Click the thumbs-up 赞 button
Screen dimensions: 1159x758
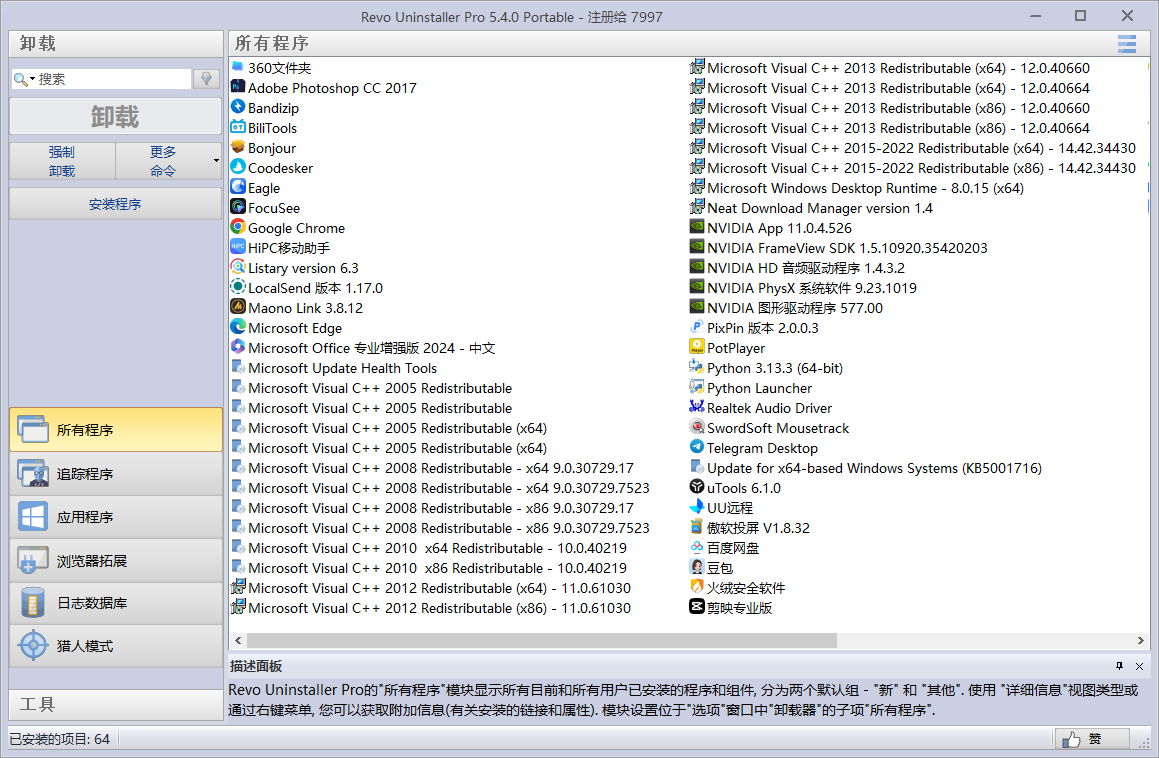(x=1092, y=739)
